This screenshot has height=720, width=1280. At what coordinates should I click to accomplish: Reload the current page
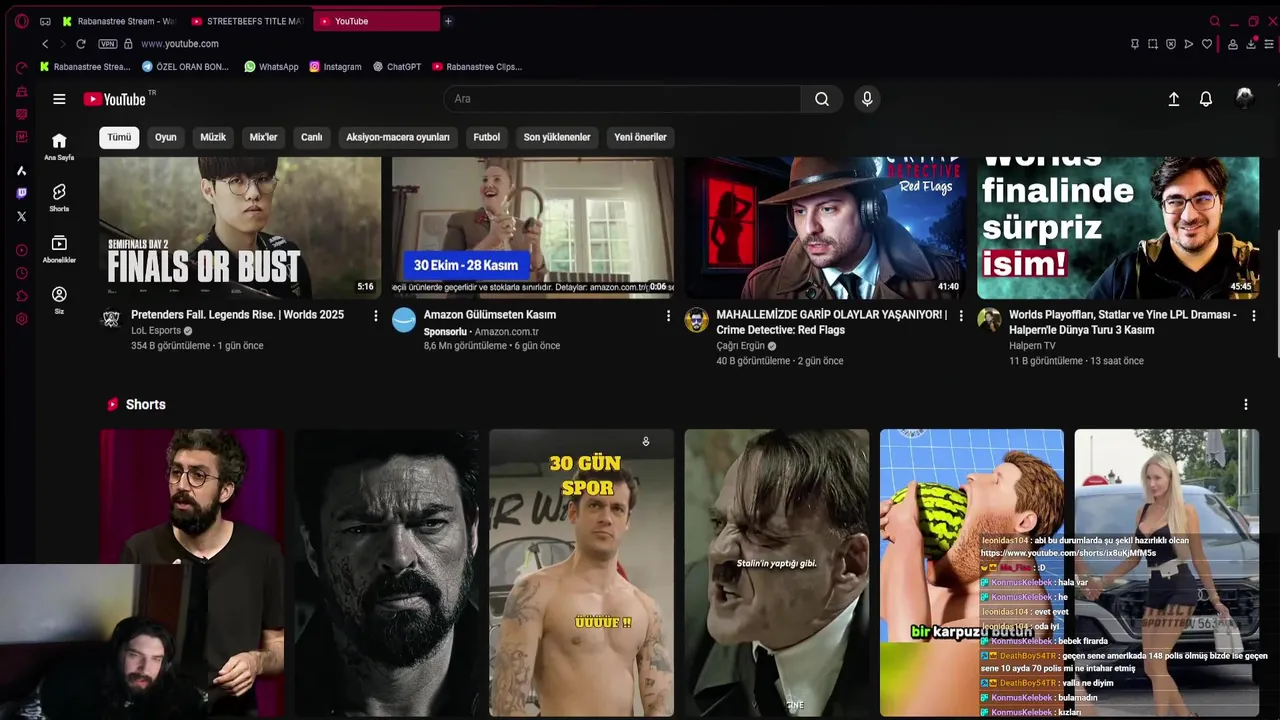pyautogui.click(x=81, y=44)
